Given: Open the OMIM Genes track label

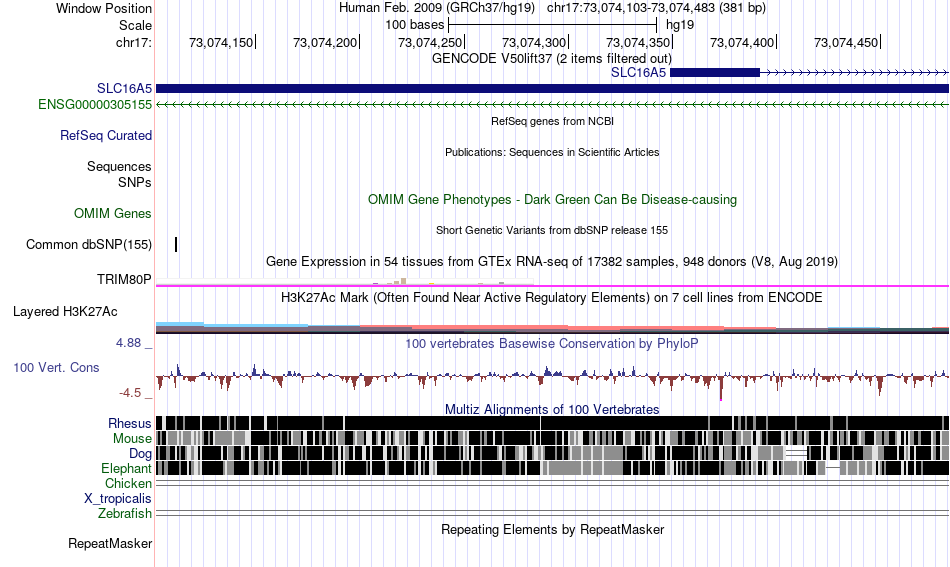Looking at the screenshot, I should pos(113,213).
